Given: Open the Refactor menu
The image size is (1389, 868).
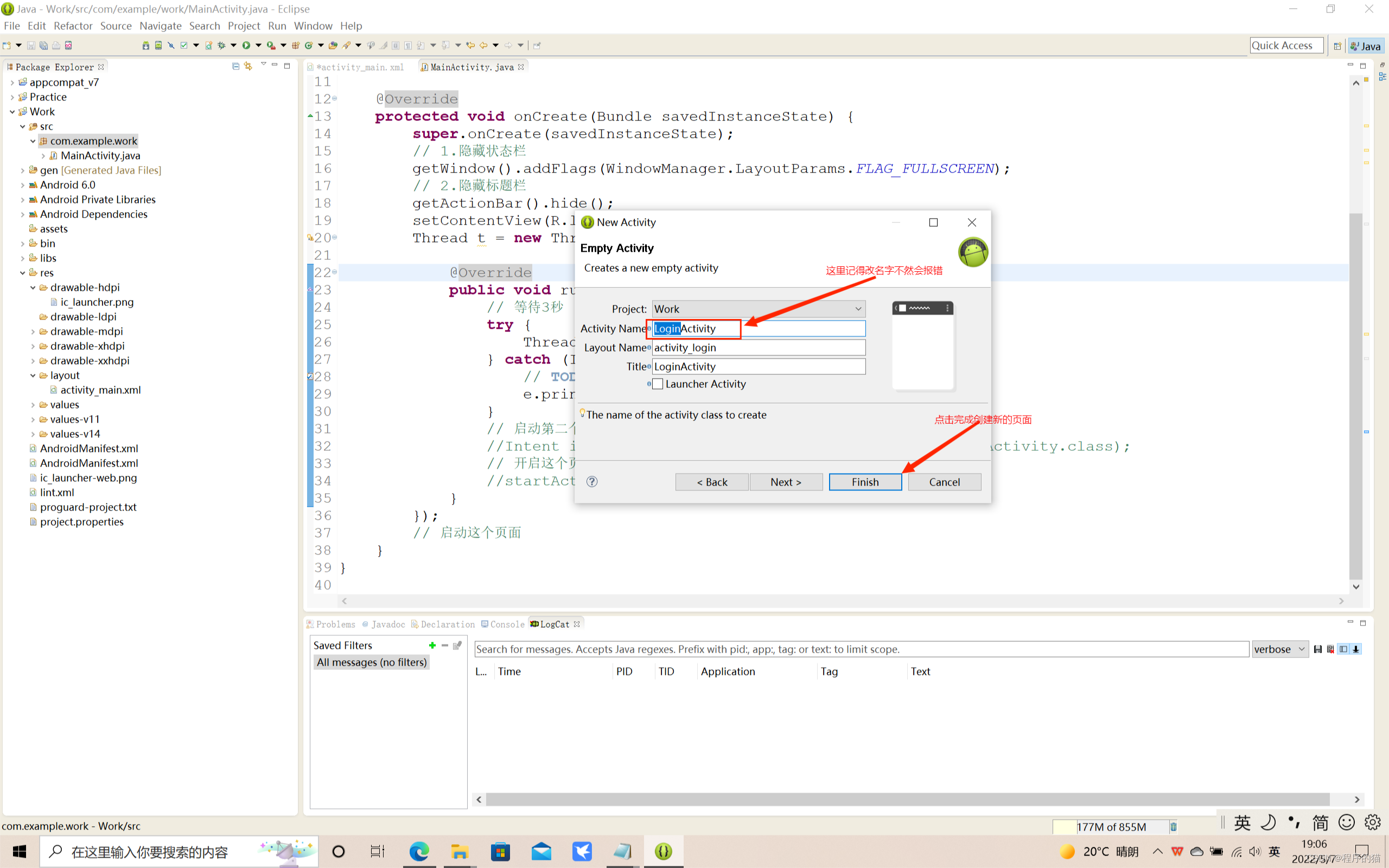Looking at the screenshot, I should click(73, 26).
